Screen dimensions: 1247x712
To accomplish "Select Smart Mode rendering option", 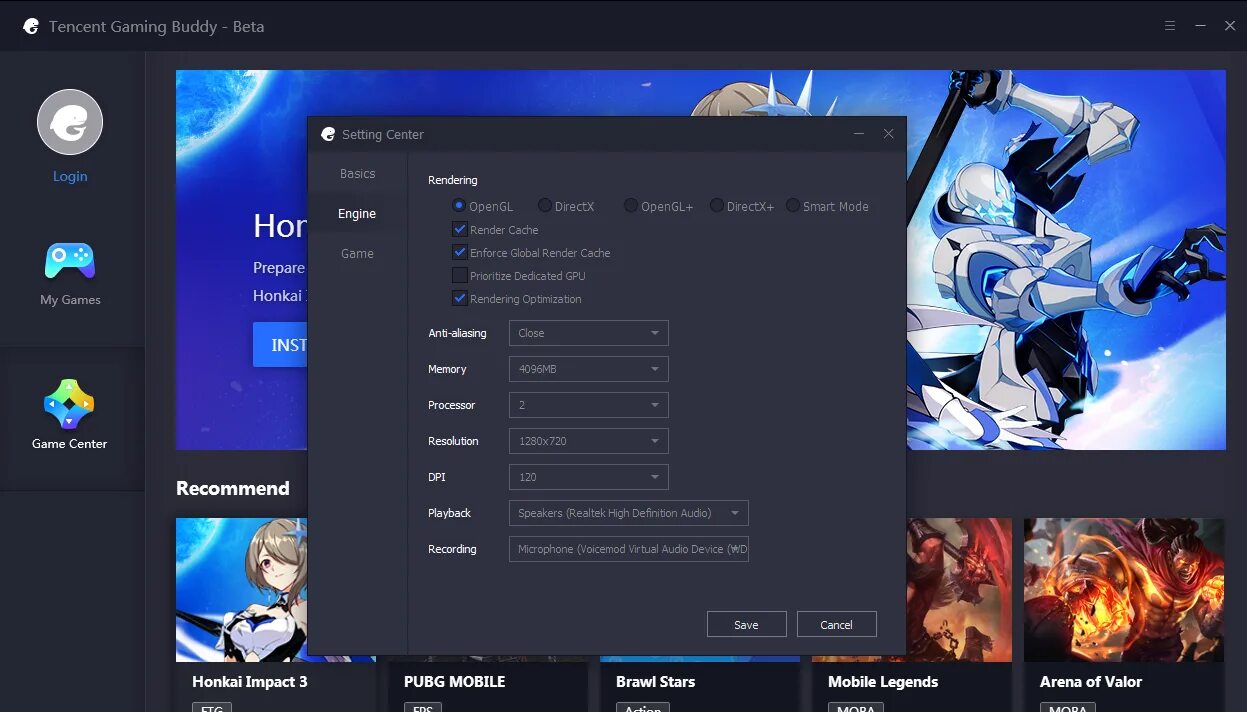I will [x=792, y=205].
